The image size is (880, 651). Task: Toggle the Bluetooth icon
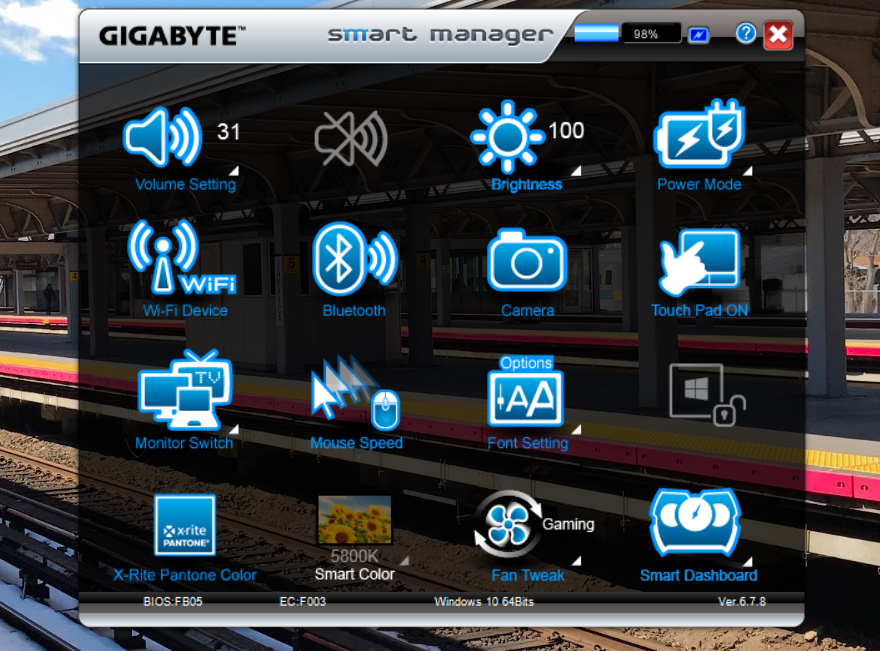[x=355, y=259]
